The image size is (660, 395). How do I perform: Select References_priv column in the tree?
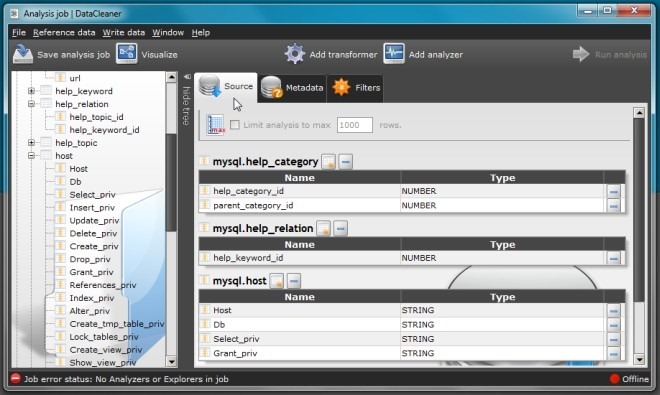pyautogui.click(x=103, y=285)
